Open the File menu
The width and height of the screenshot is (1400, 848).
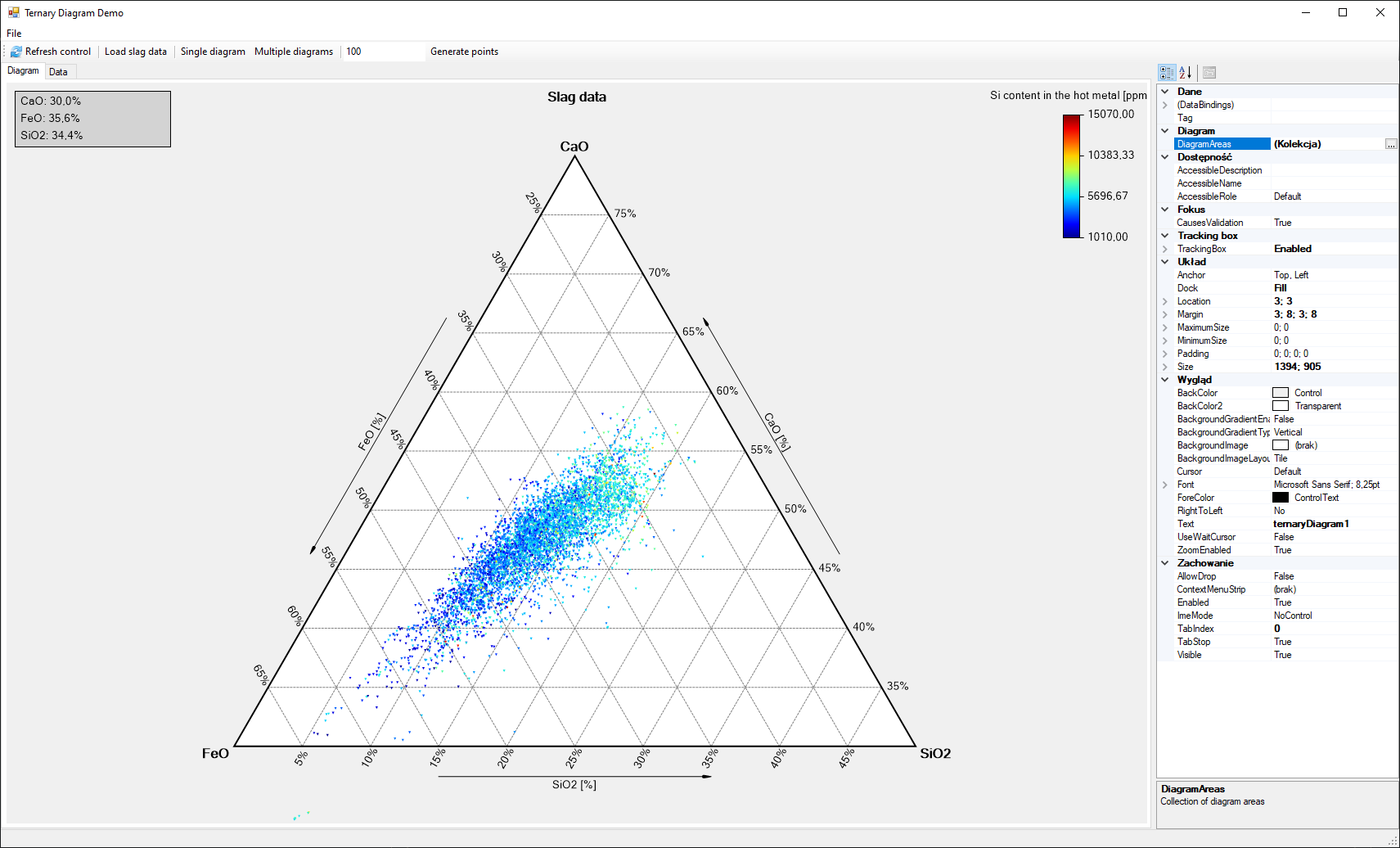point(13,33)
